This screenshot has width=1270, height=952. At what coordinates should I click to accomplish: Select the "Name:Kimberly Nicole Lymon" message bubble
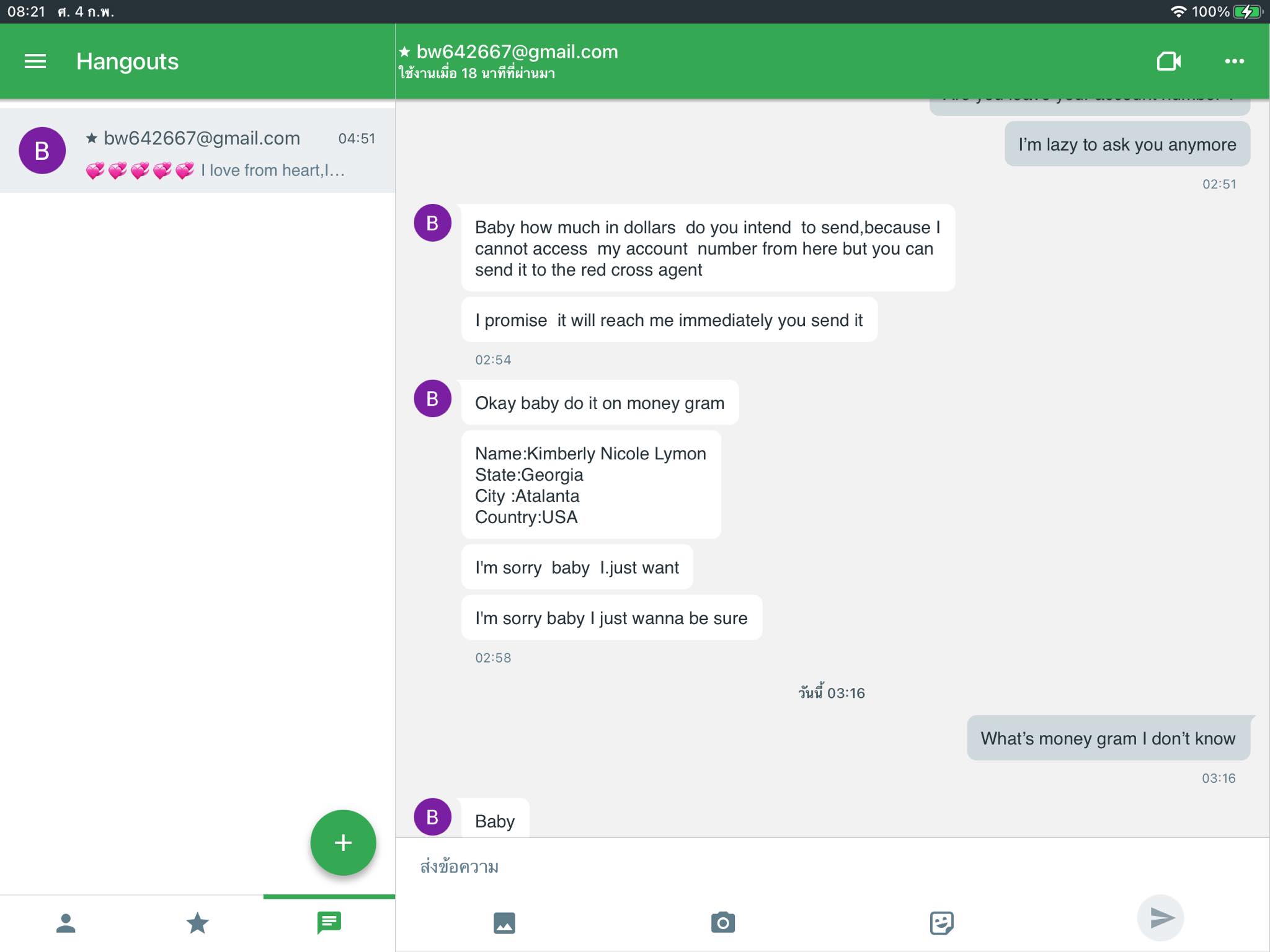(x=591, y=485)
